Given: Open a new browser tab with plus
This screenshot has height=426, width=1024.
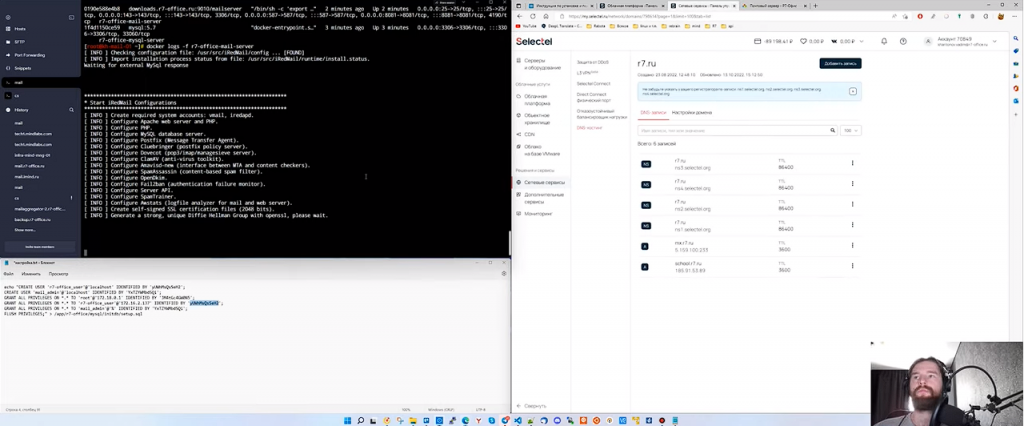Looking at the screenshot, I should click(815, 5).
